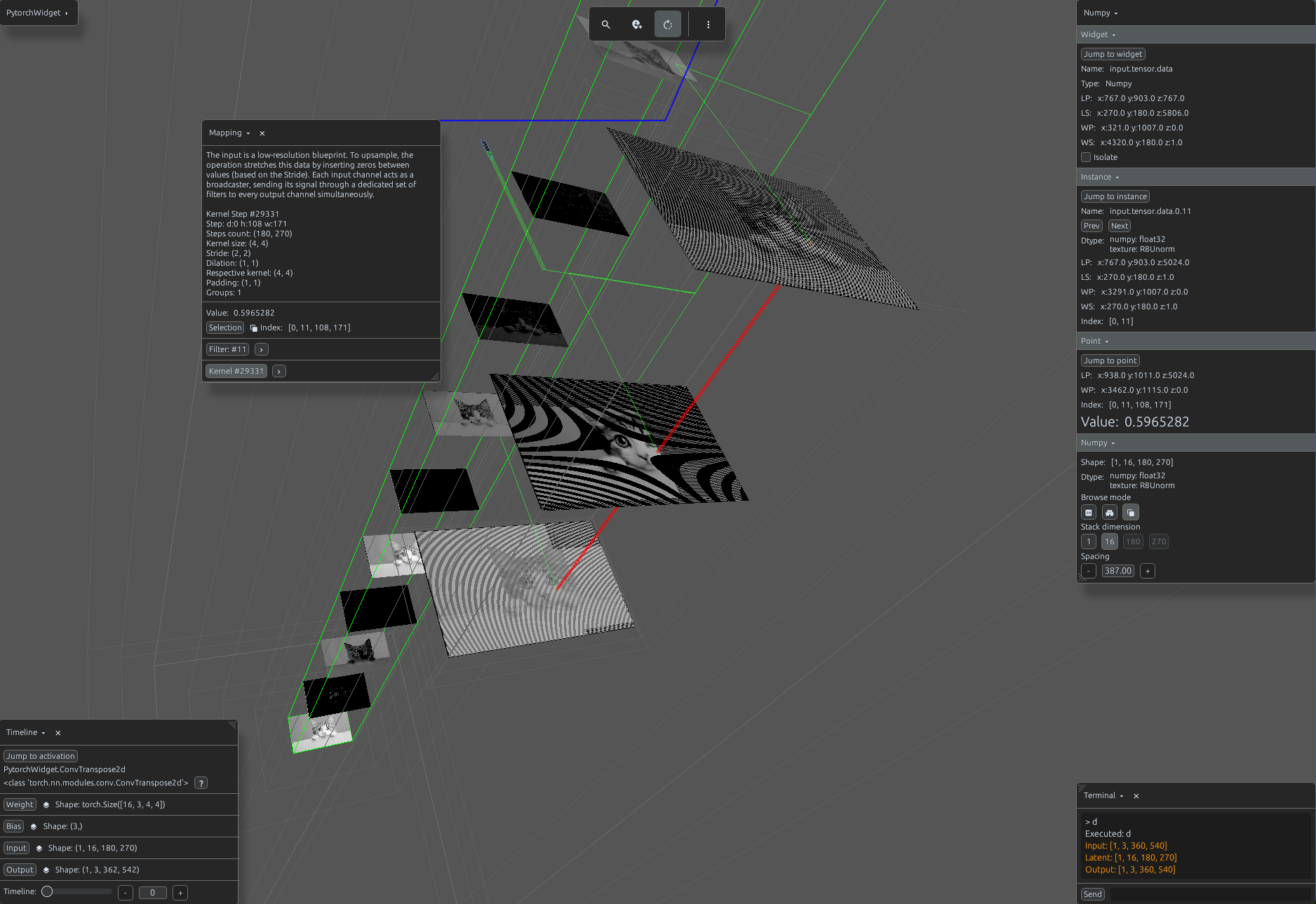Click the Timeline slider handle

coord(47,892)
